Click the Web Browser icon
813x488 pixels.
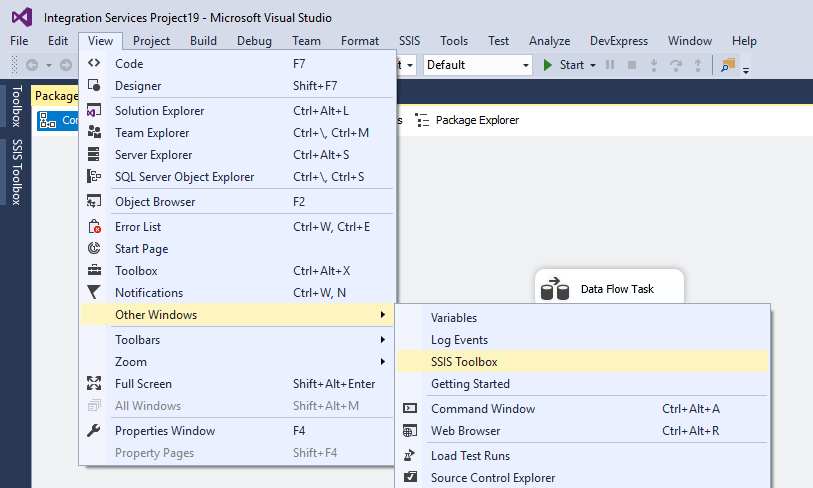point(410,430)
